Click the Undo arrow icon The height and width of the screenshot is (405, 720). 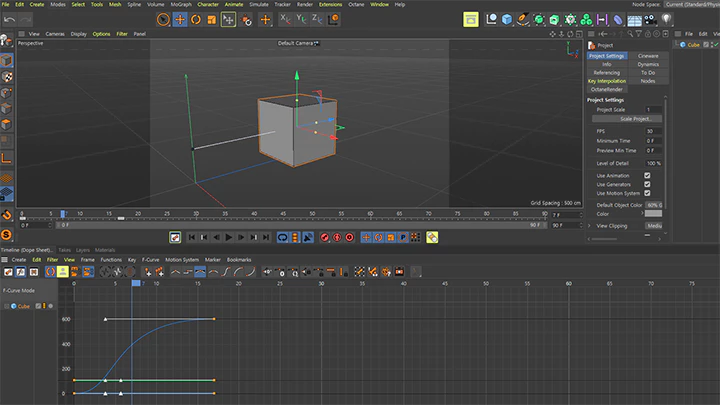pyautogui.click(x=9, y=20)
